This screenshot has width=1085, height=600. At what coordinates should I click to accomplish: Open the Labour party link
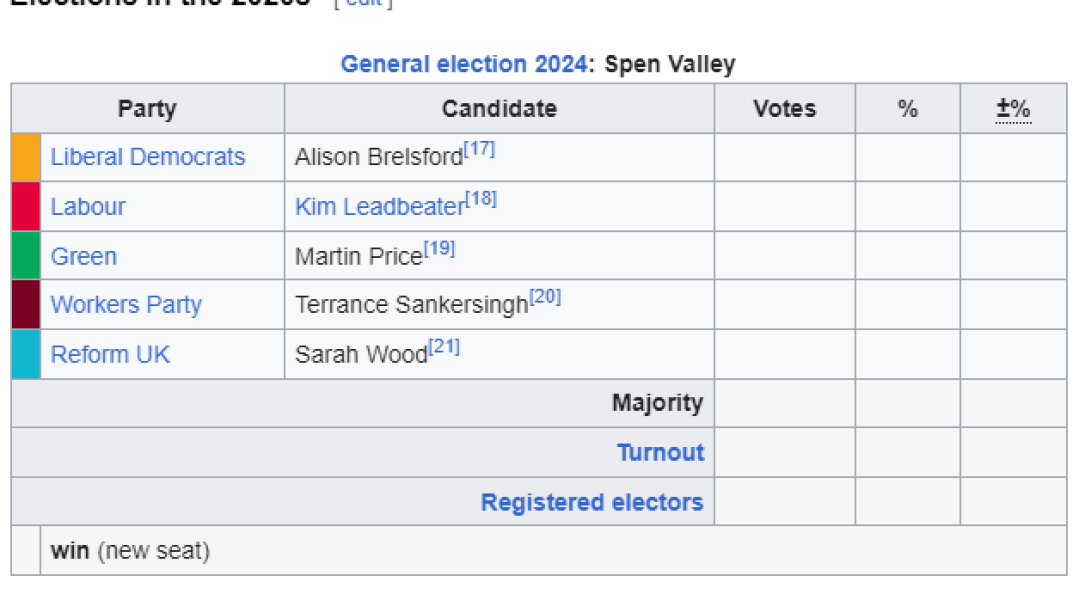(88, 207)
